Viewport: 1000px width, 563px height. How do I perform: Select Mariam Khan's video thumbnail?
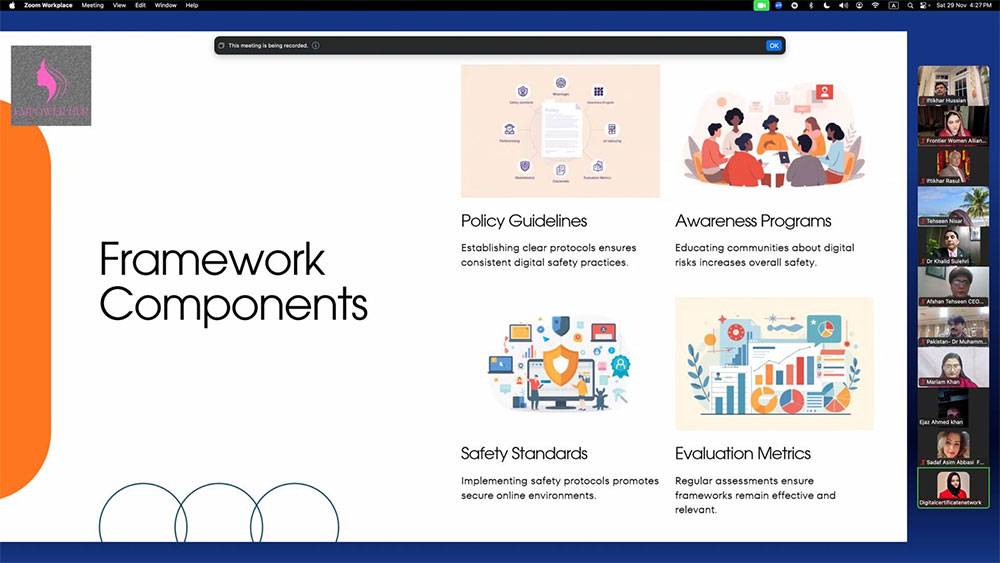[x=953, y=366]
